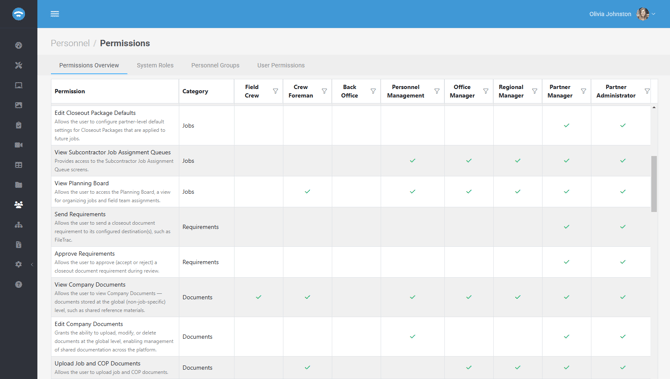Filter the Regional Manager column

pos(535,91)
